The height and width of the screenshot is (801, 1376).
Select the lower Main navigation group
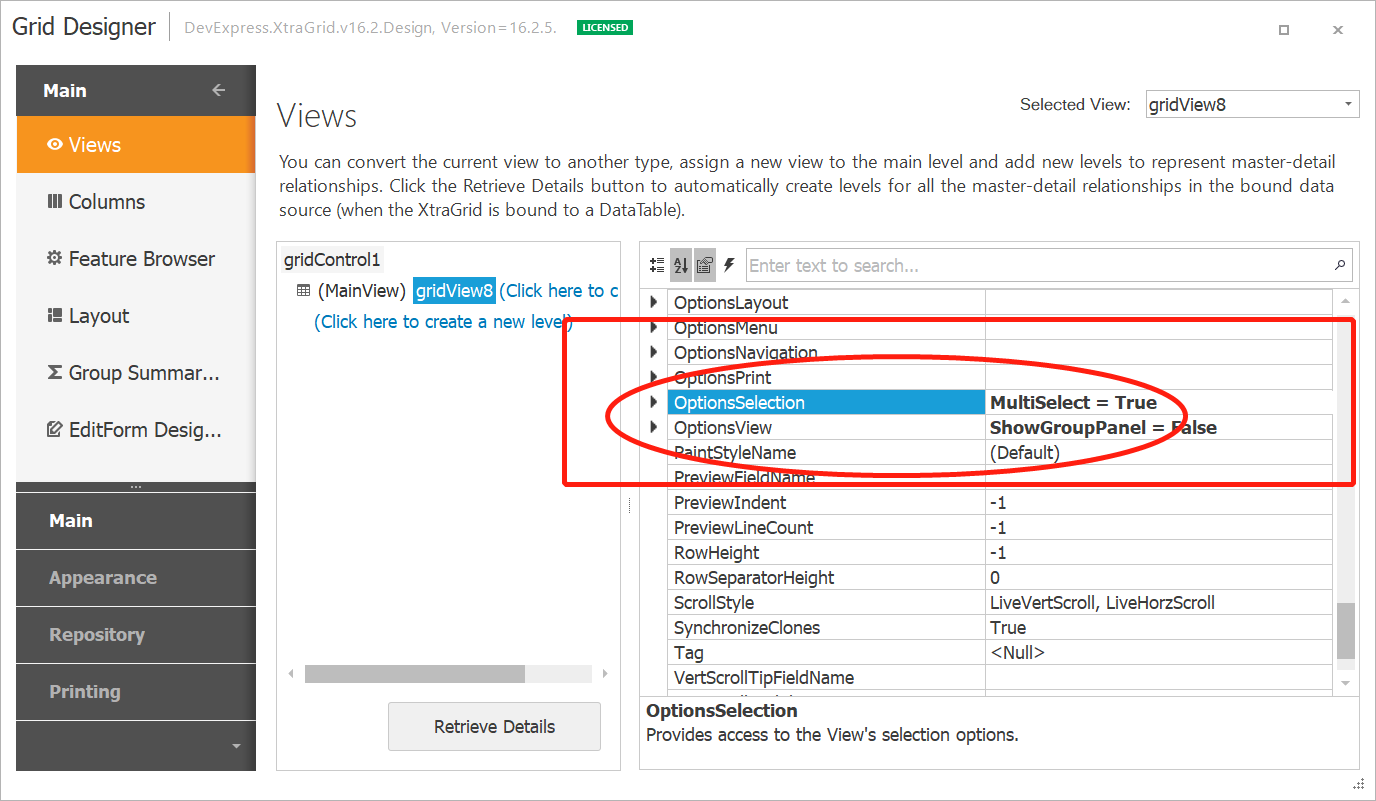(136, 521)
